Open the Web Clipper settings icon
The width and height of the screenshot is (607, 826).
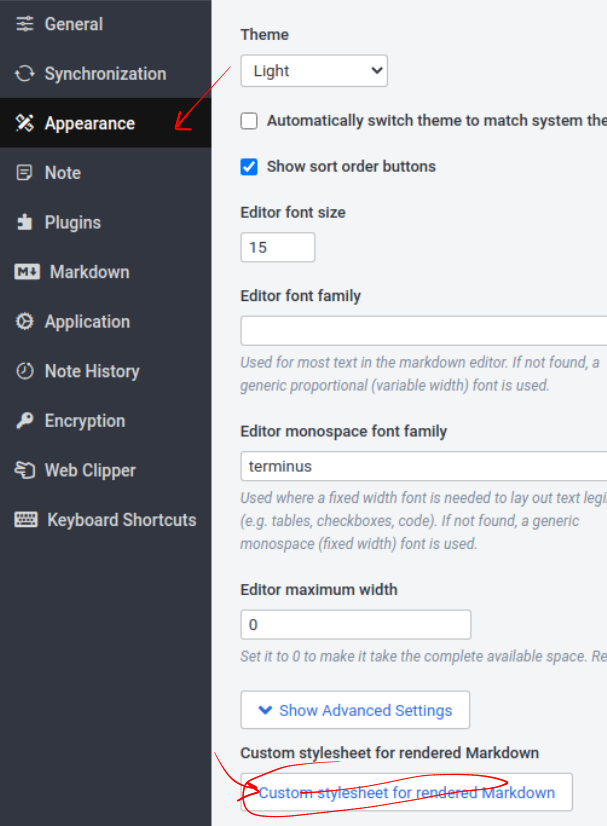coord(24,470)
